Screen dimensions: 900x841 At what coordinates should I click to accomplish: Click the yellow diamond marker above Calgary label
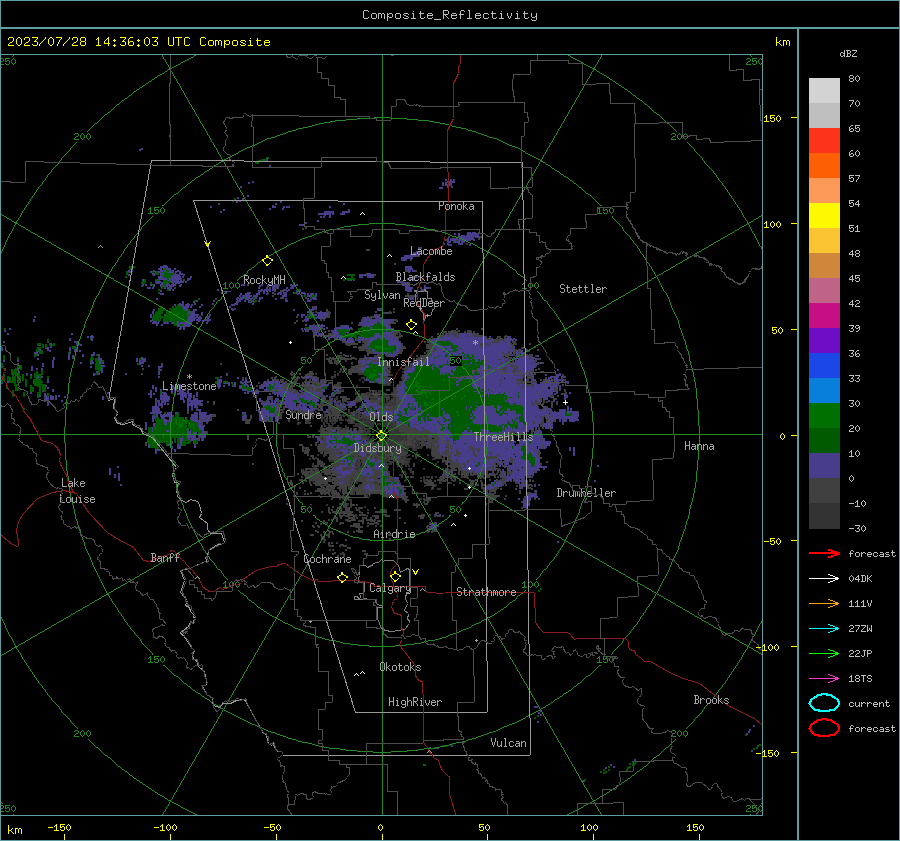point(395,576)
